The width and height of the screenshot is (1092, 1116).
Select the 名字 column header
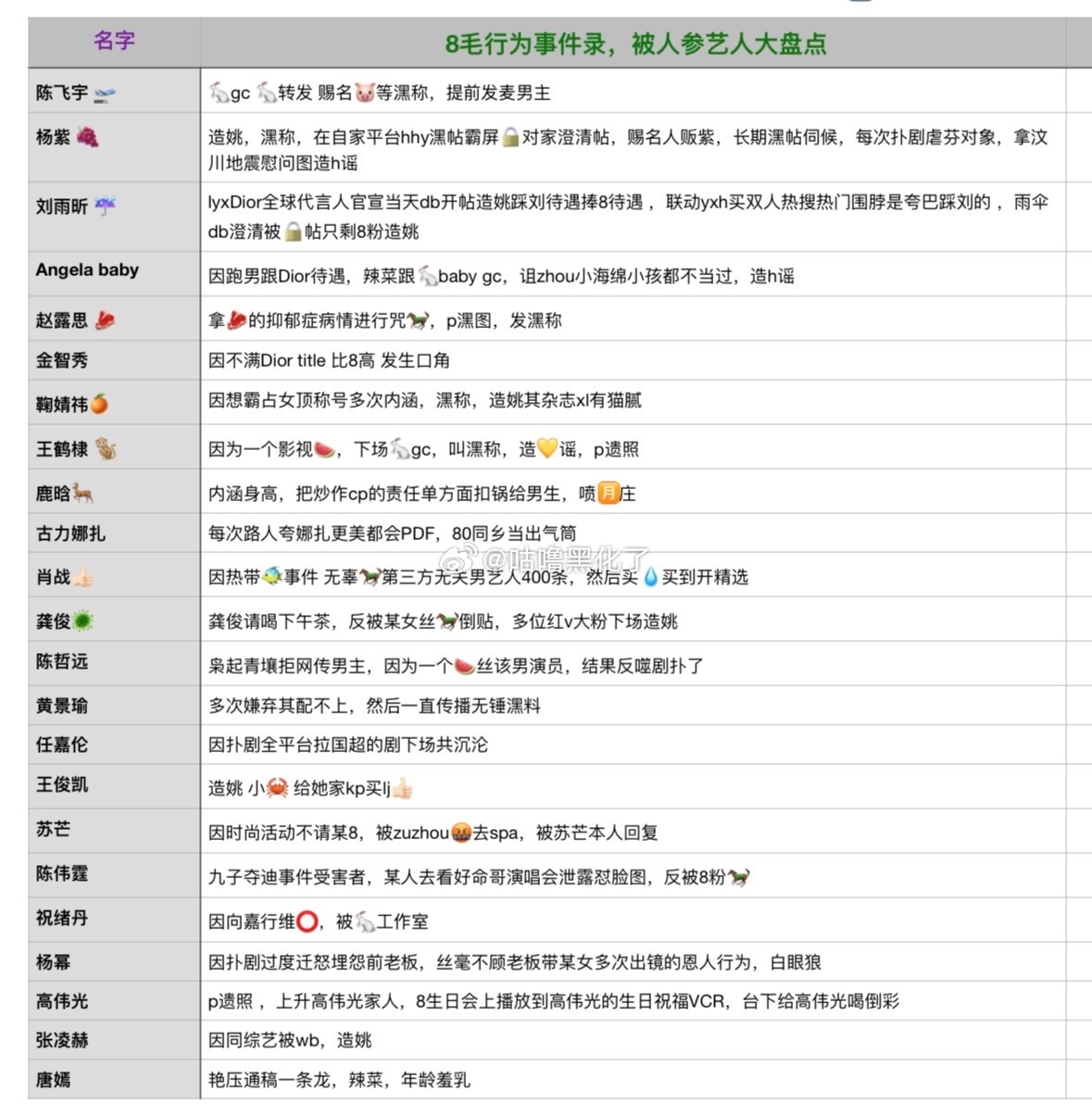coord(111,39)
